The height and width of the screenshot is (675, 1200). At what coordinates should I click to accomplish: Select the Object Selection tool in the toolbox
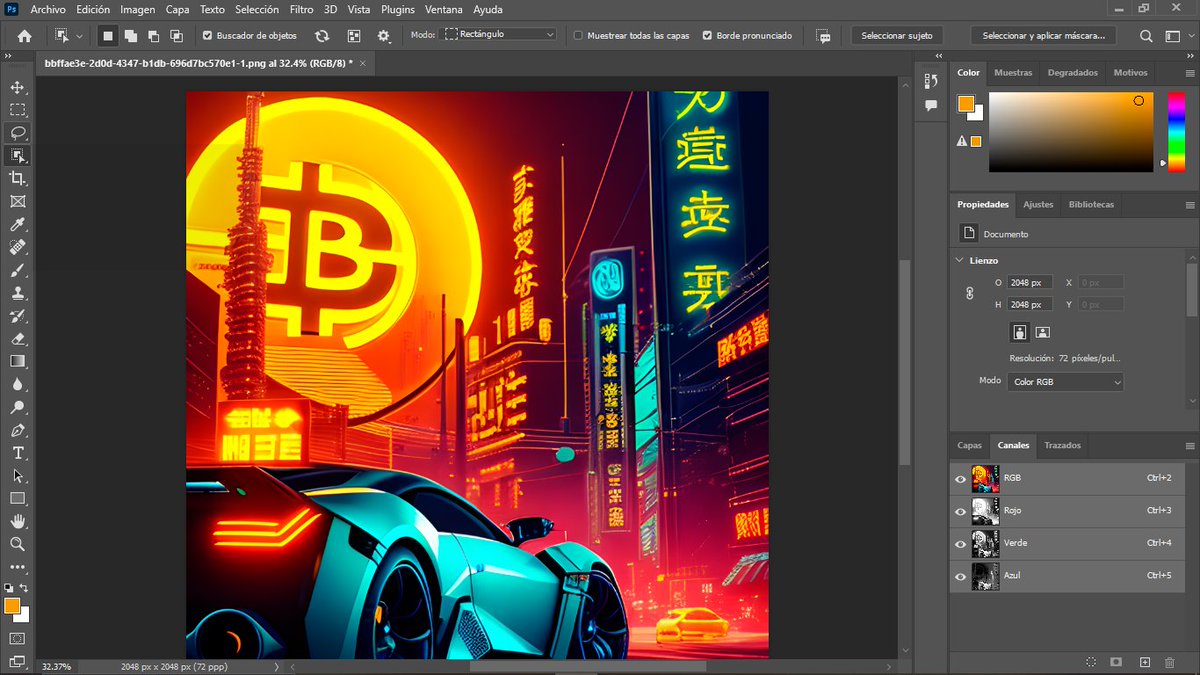tap(18, 155)
